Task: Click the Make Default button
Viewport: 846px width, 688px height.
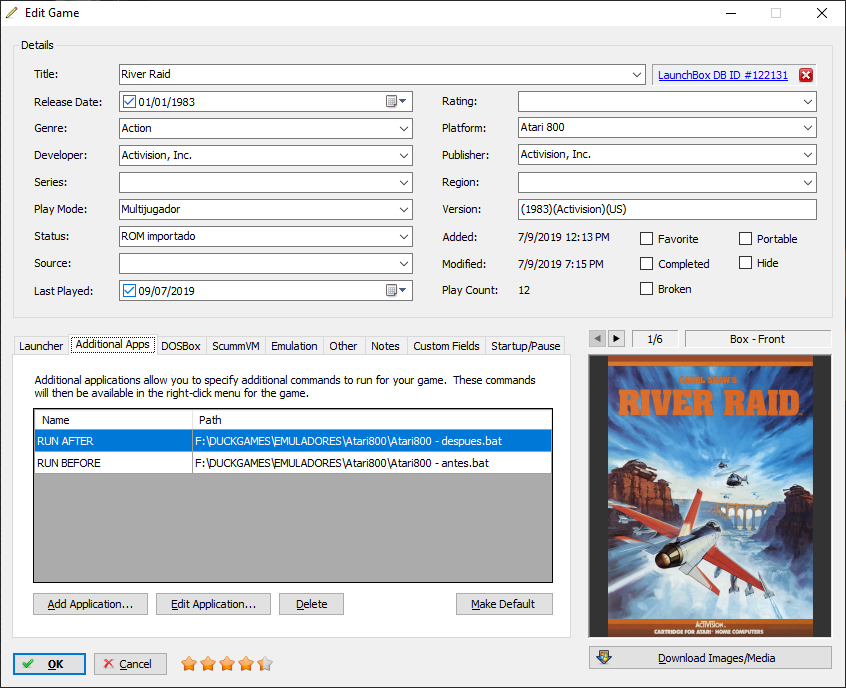Action: (504, 604)
